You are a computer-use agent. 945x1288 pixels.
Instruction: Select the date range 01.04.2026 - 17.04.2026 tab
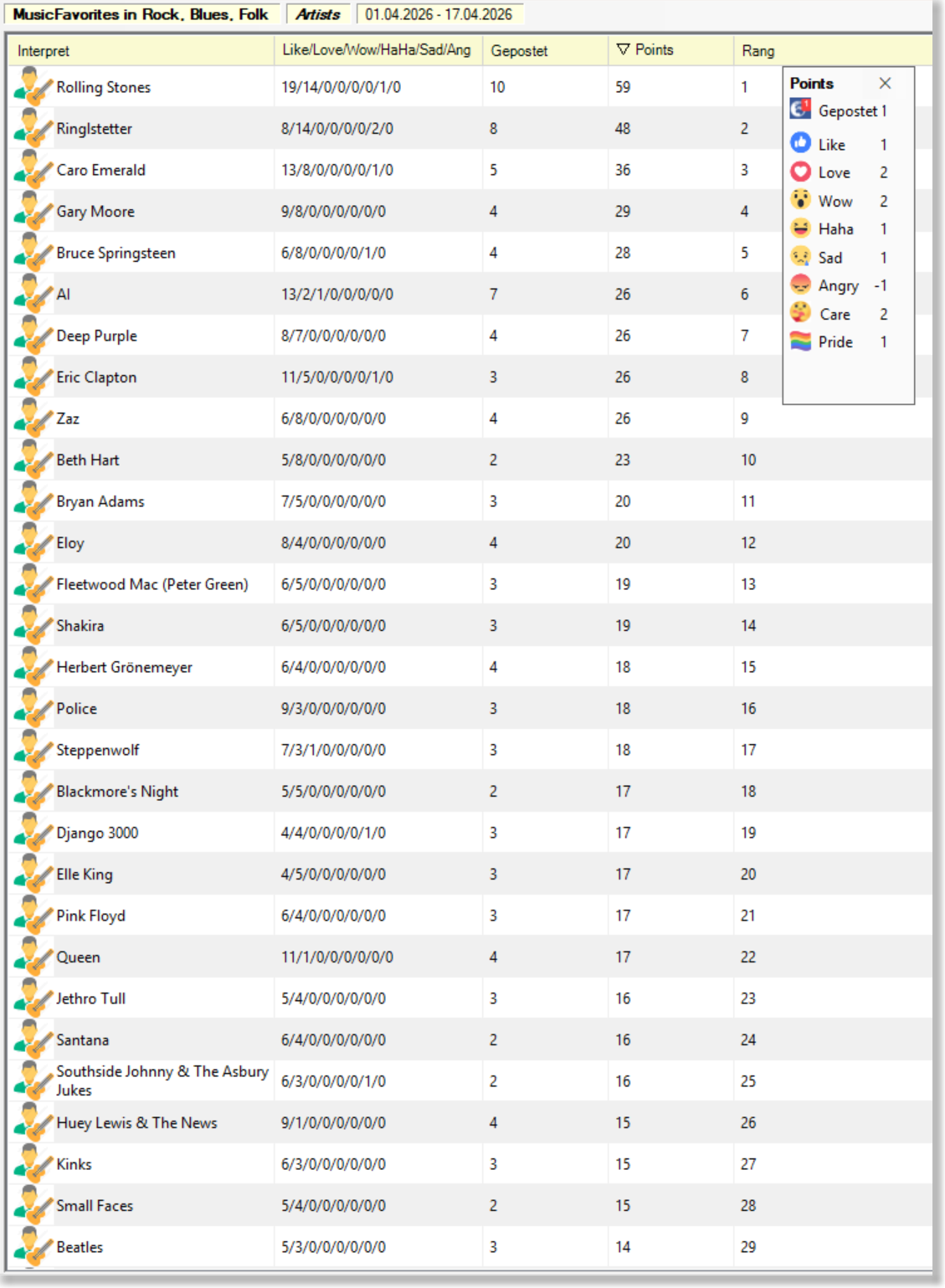click(x=439, y=14)
